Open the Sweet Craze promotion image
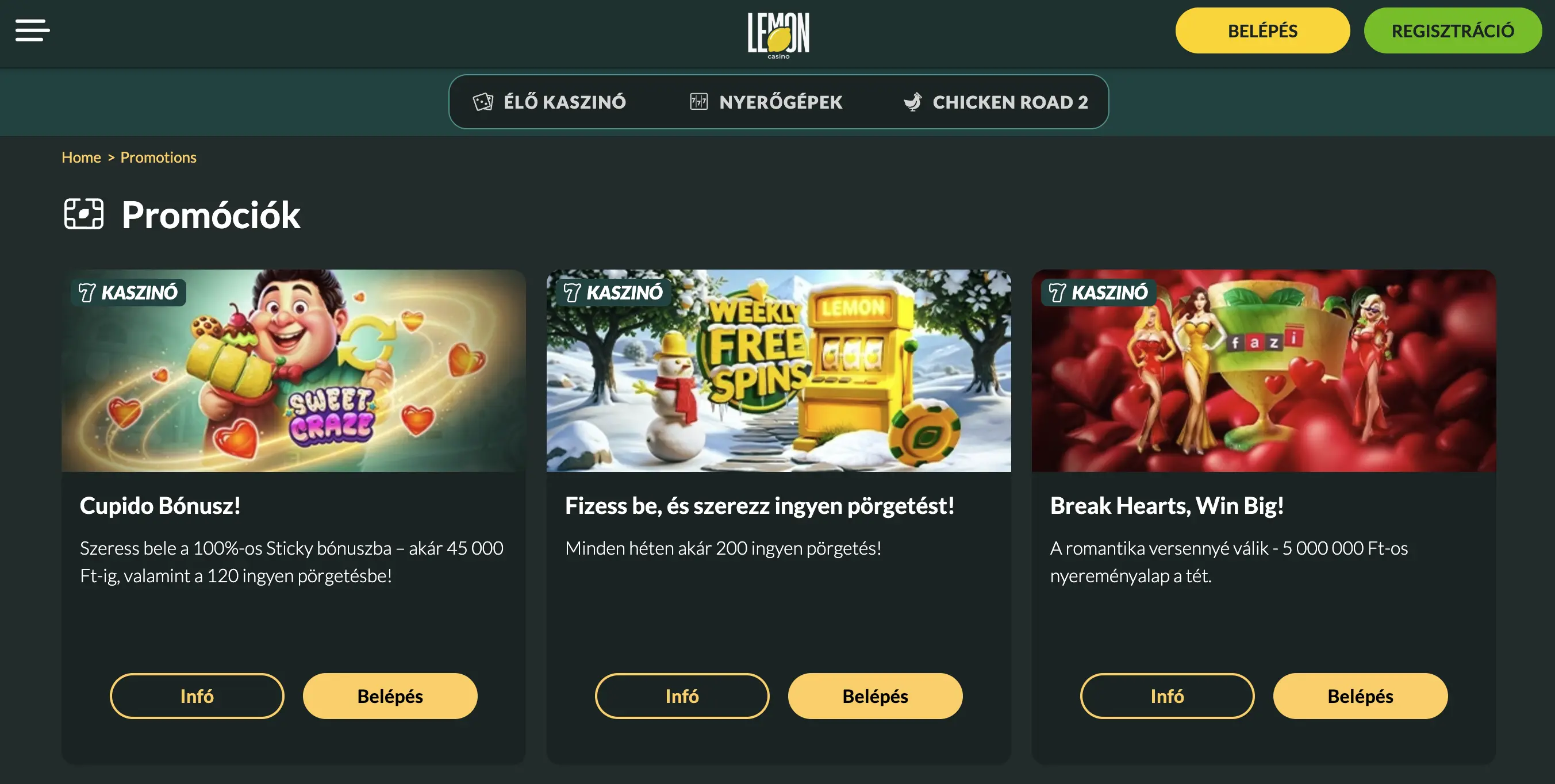 [293, 371]
